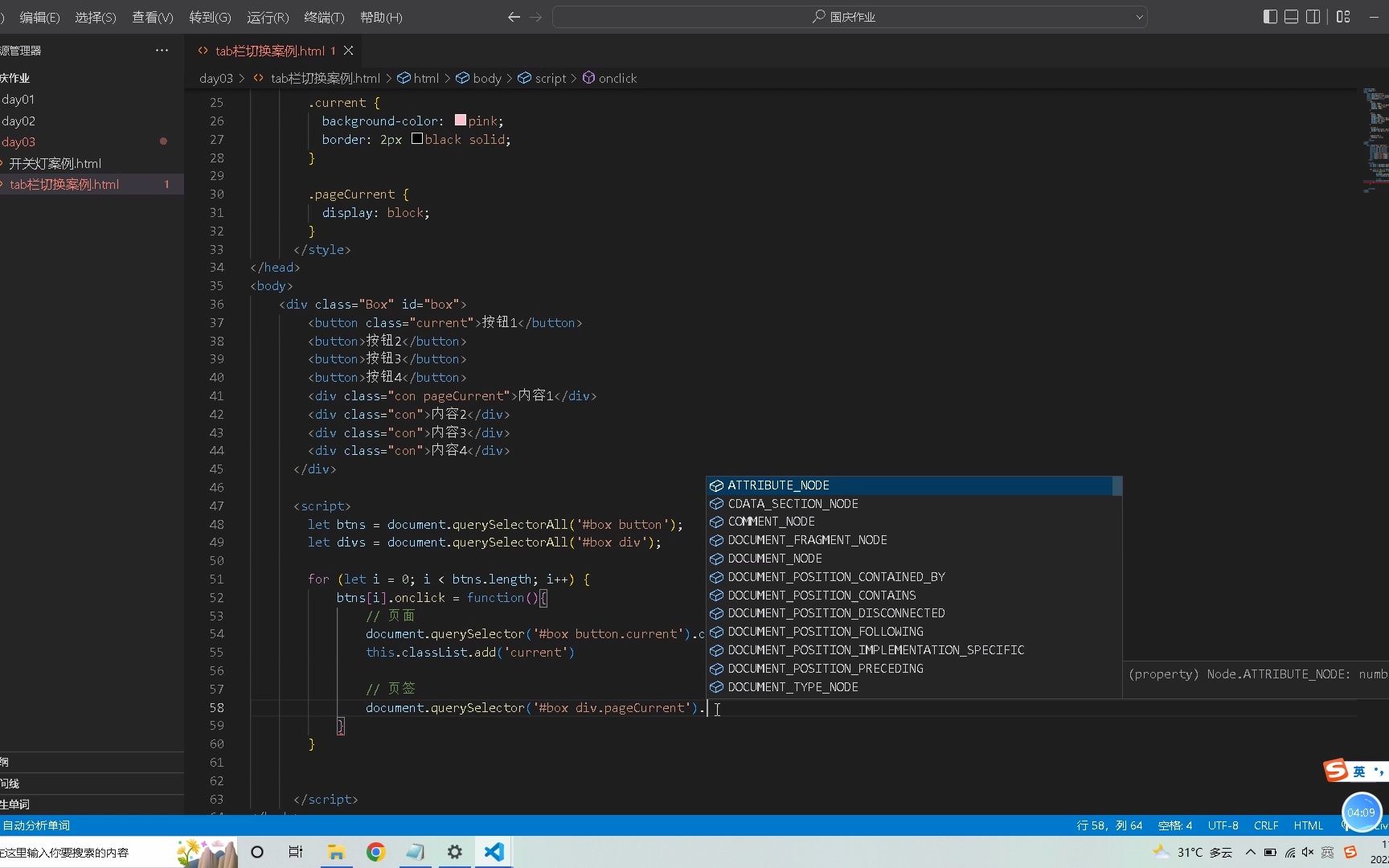1389x868 pixels.
Task: Click the pink color swatch in CSS
Action: coord(461,121)
